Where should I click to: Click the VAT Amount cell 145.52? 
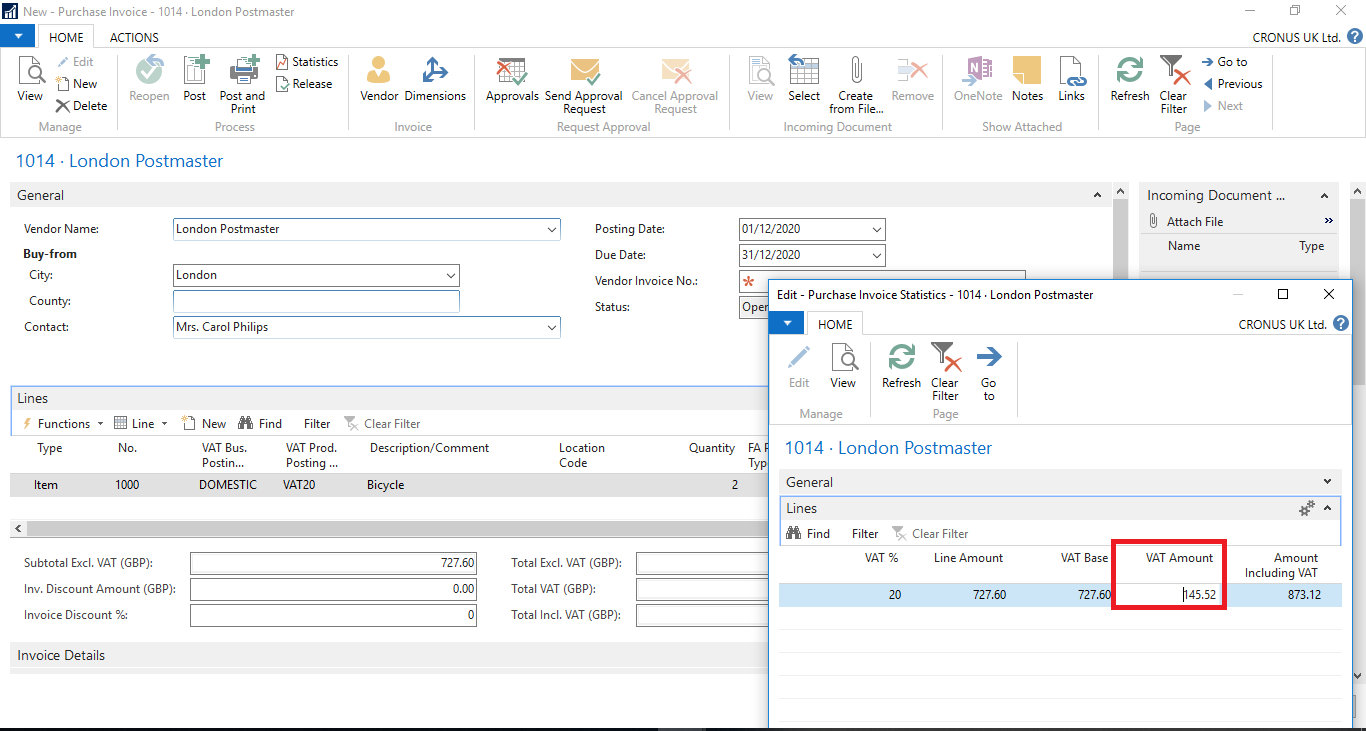coord(1170,595)
